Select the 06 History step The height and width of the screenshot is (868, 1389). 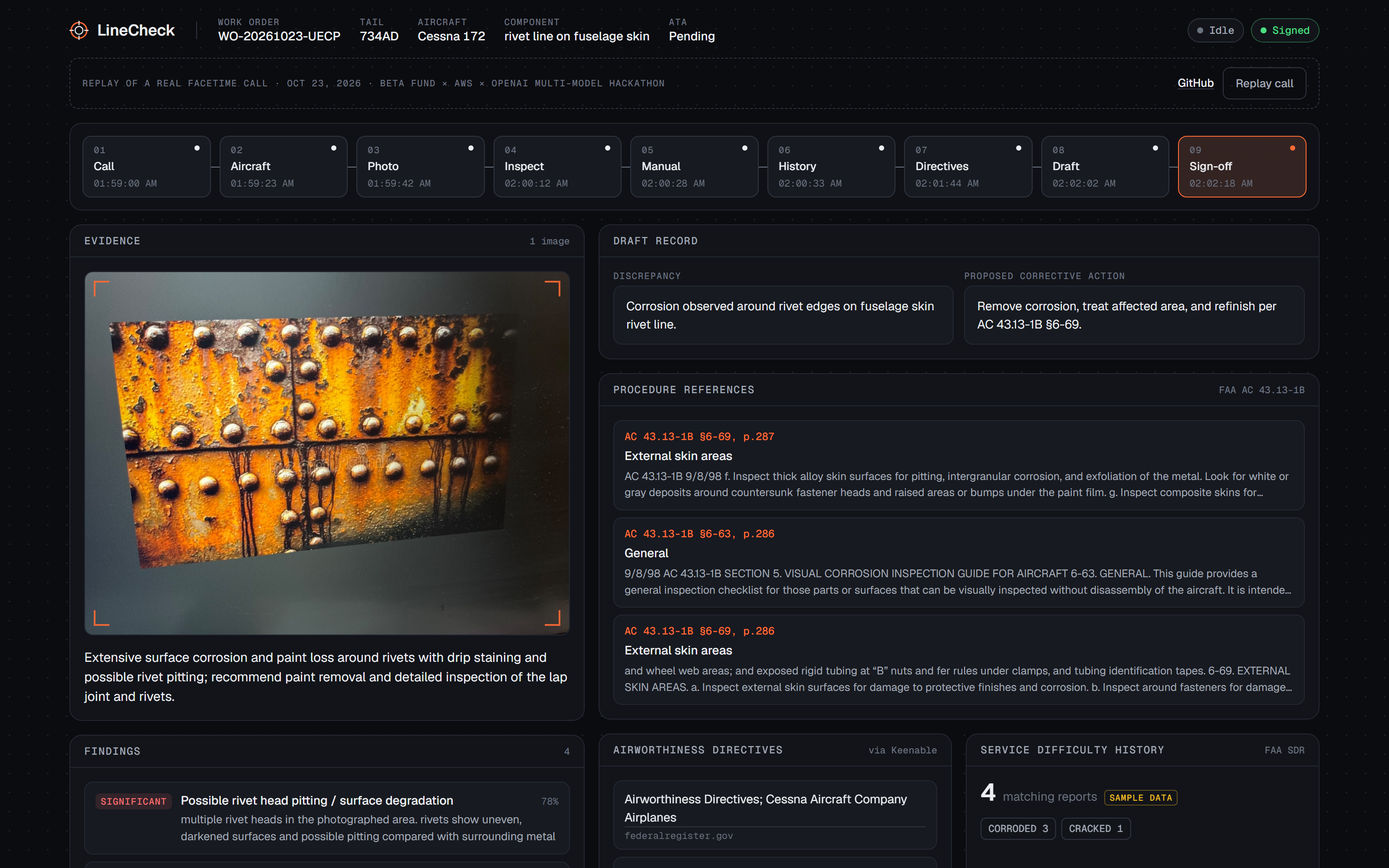click(x=831, y=167)
